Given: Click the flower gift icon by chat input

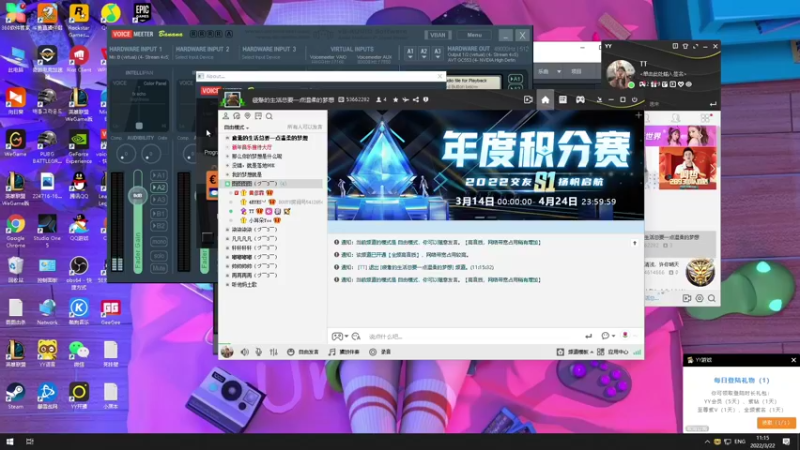Looking at the screenshot, I should pyautogui.click(x=625, y=336).
